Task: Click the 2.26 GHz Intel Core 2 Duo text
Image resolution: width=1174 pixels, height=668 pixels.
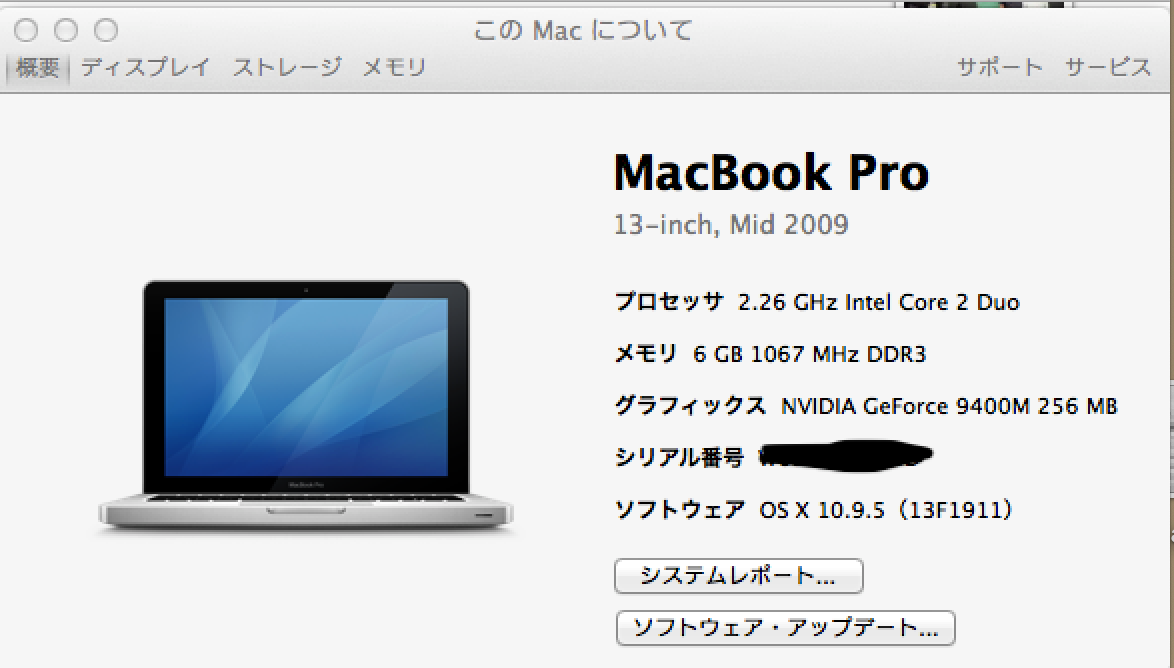Action: pos(879,303)
